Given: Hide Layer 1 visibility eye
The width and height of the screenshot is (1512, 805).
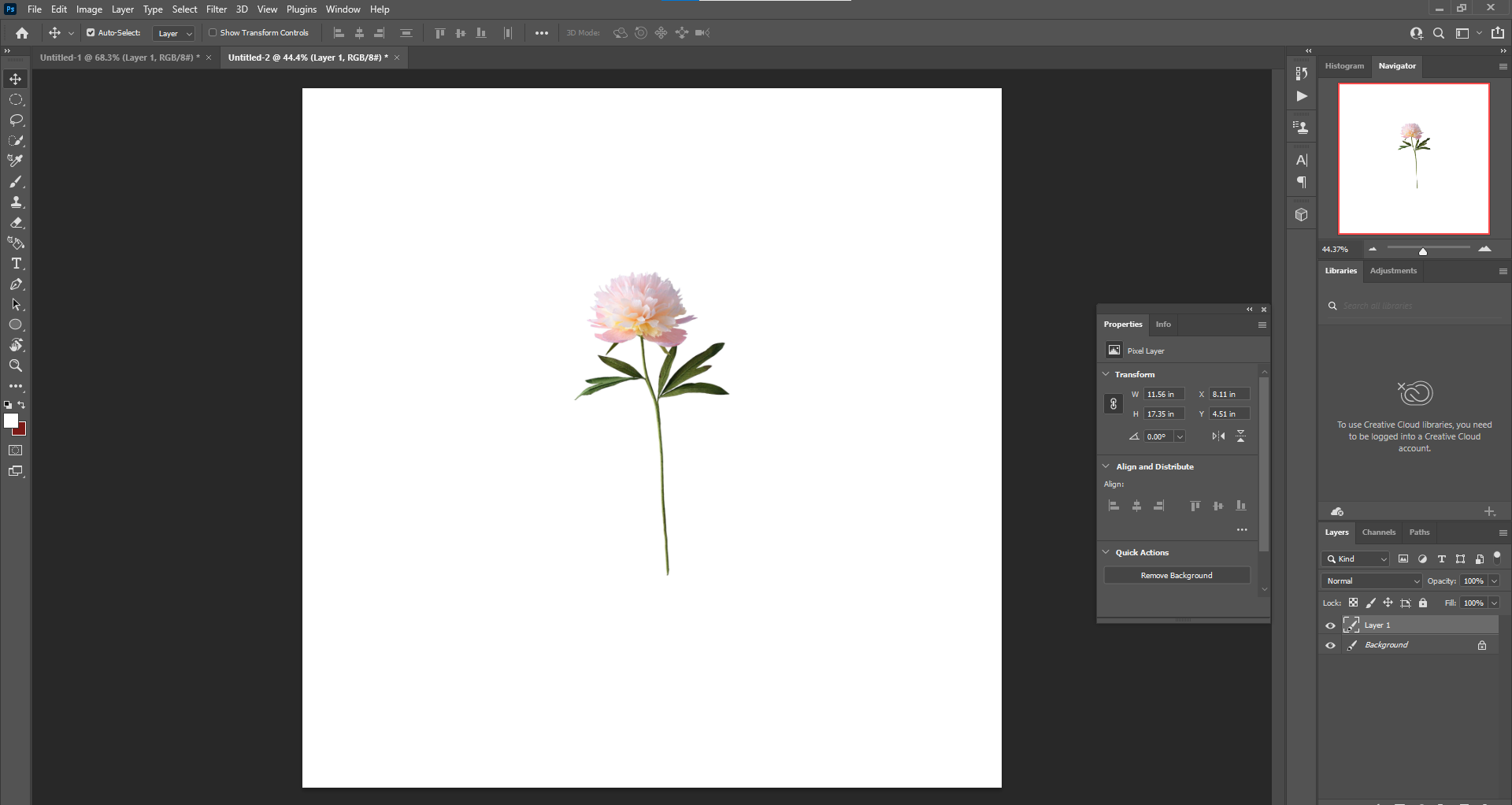Looking at the screenshot, I should (1330, 625).
